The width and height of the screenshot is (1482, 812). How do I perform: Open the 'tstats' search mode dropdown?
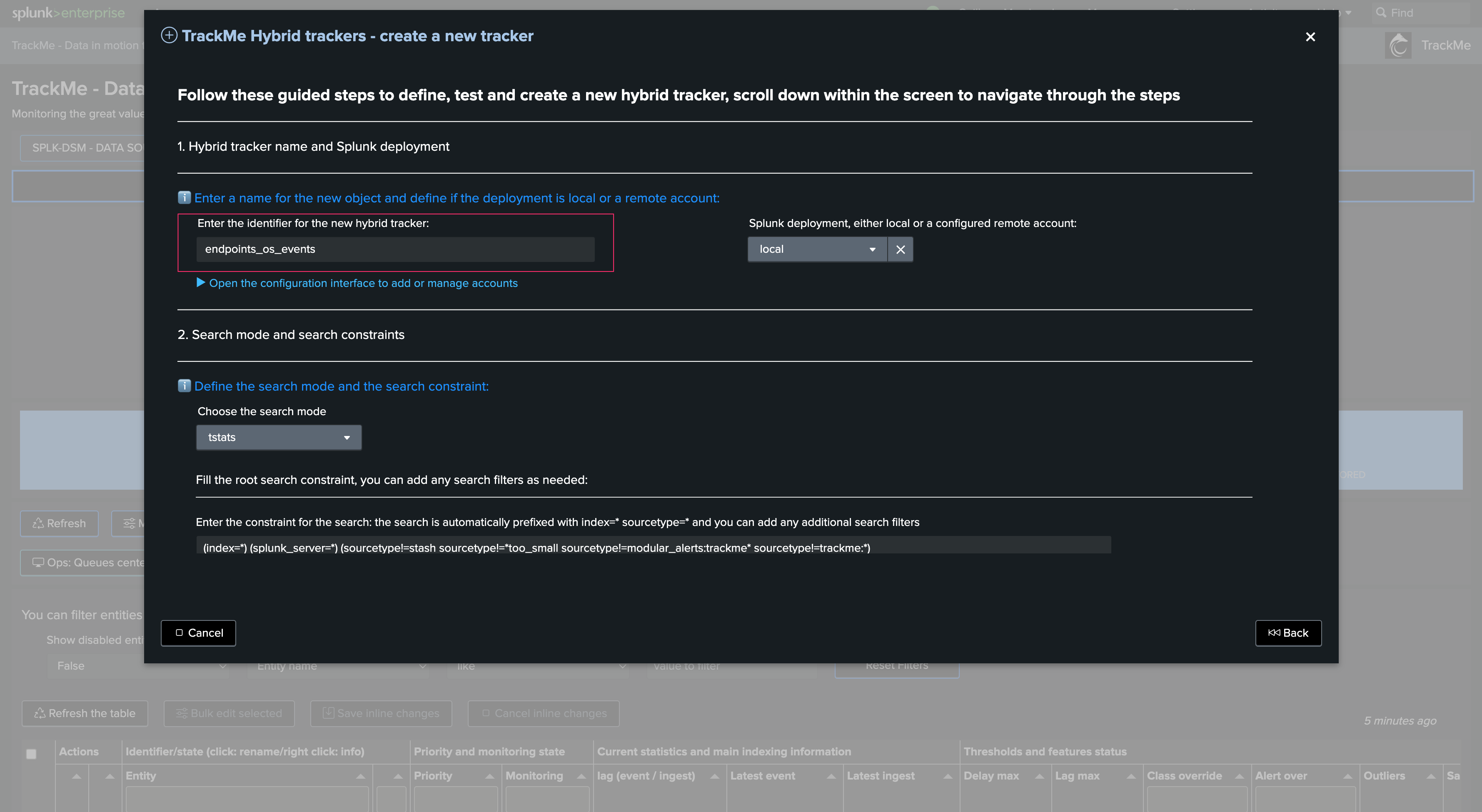pos(279,438)
